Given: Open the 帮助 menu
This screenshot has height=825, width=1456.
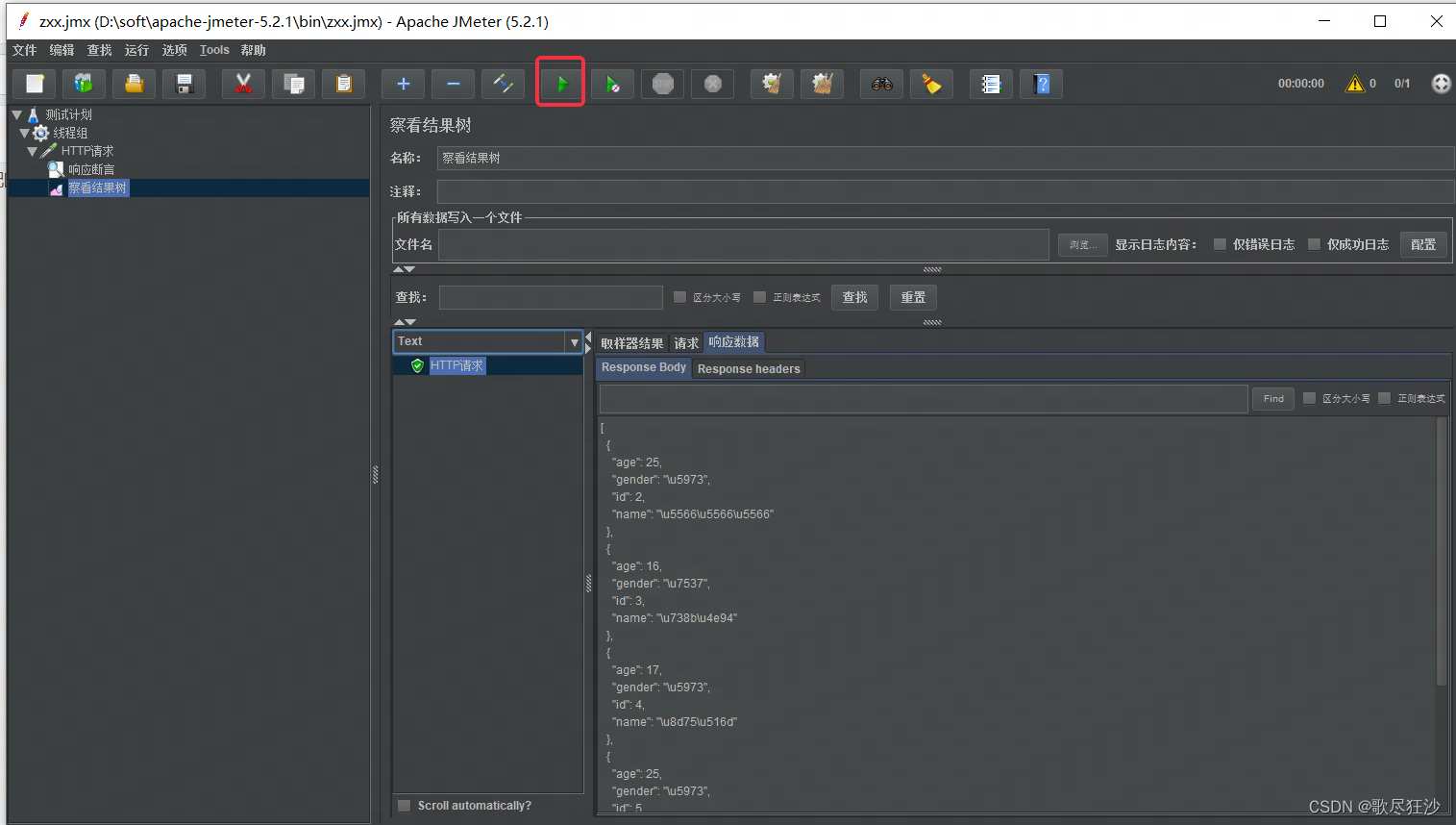Looking at the screenshot, I should (253, 50).
